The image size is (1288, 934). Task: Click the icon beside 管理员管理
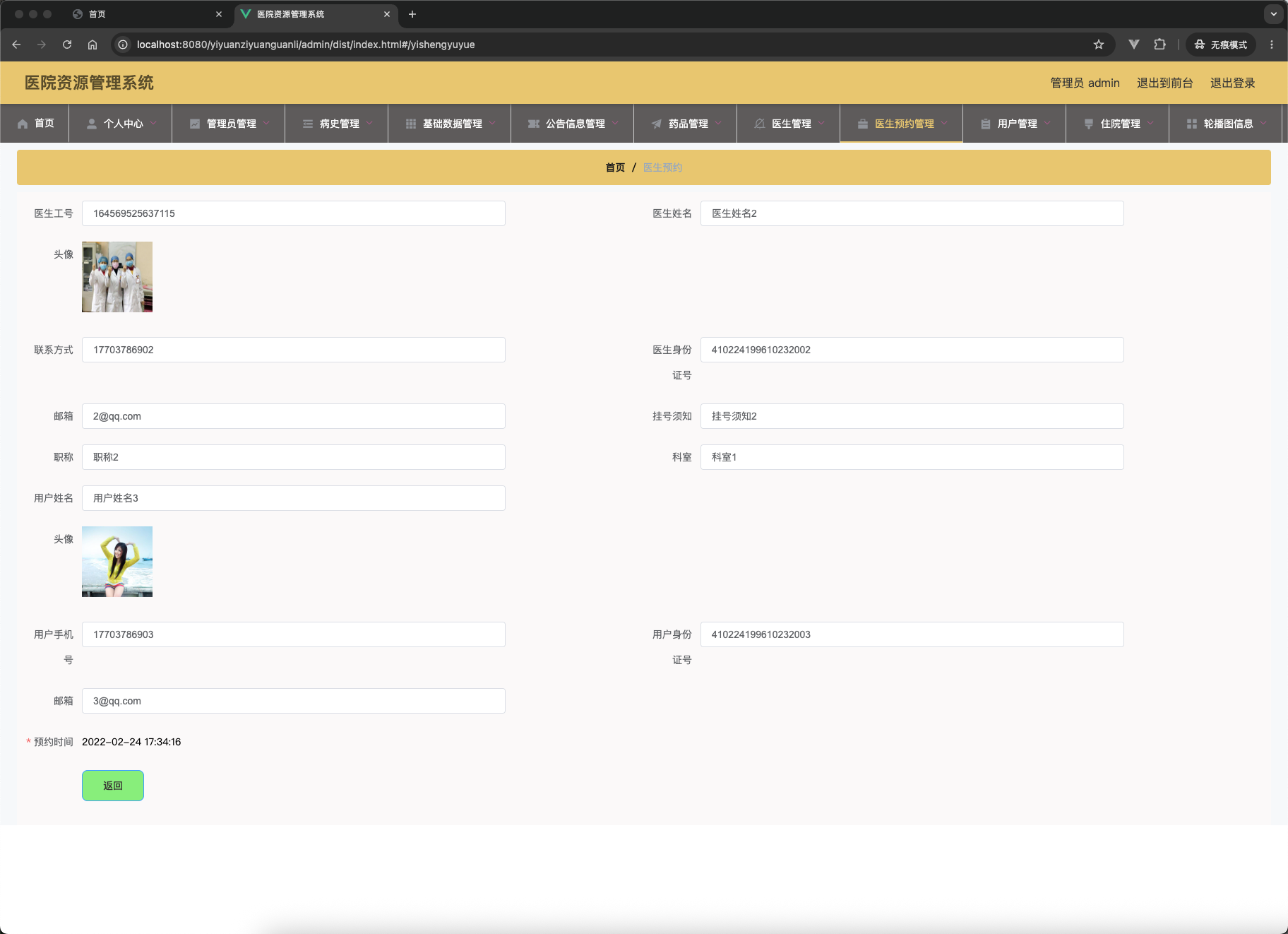(195, 124)
